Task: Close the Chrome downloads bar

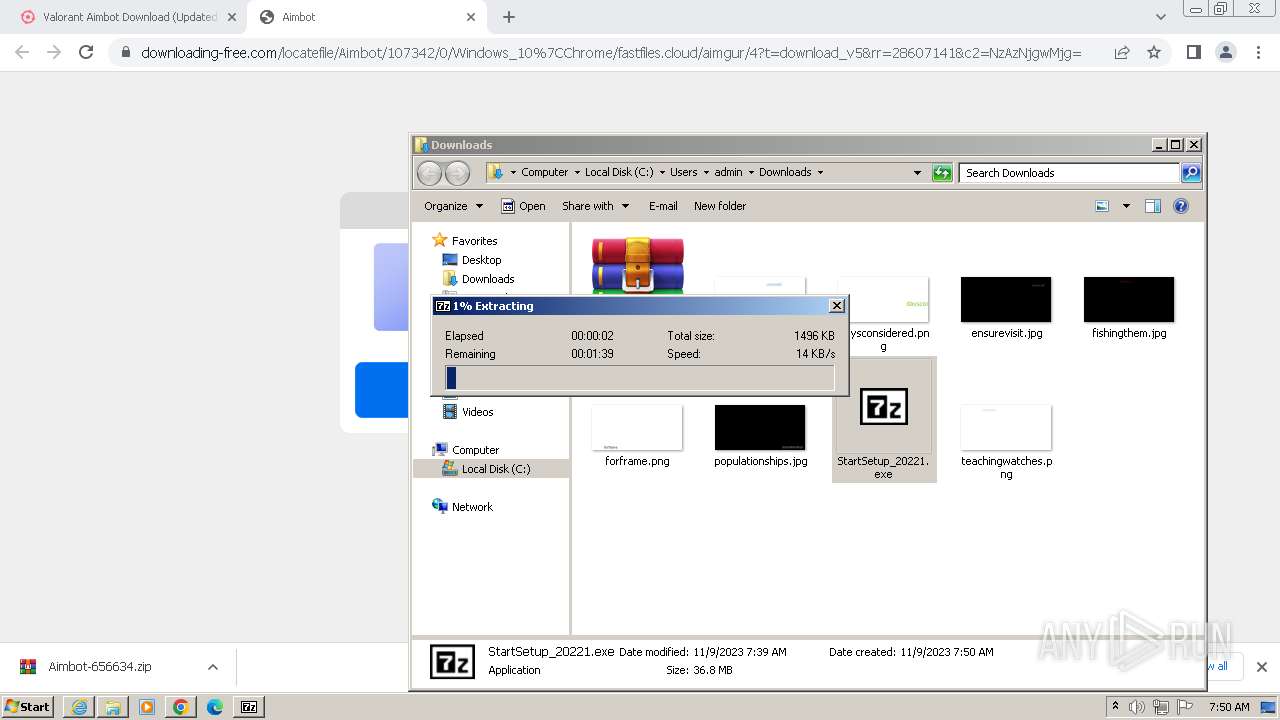Action: tap(1261, 667)
